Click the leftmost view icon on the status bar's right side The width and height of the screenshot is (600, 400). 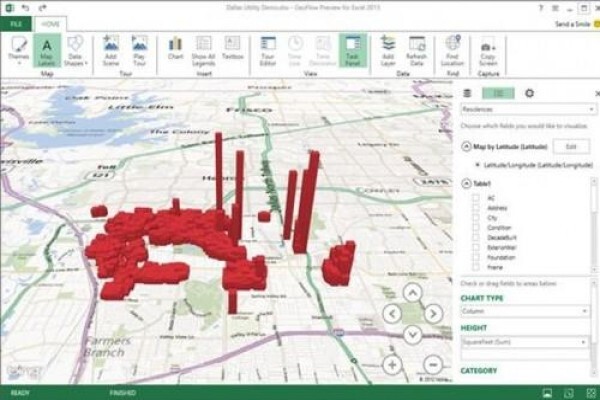click(x=547, y=393)
